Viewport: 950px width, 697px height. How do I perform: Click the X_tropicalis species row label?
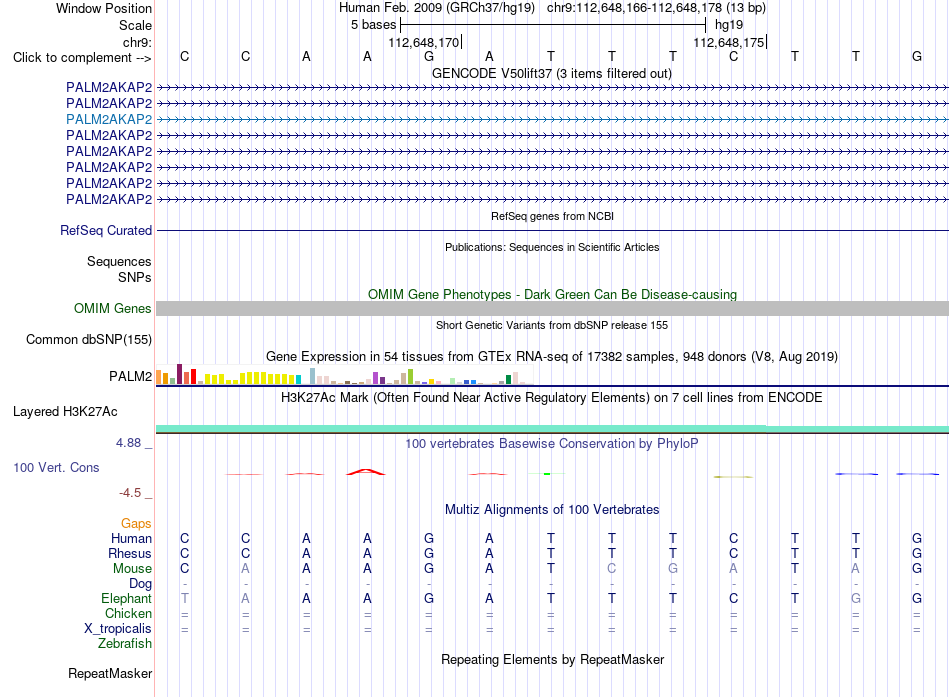tap(118, 629)
